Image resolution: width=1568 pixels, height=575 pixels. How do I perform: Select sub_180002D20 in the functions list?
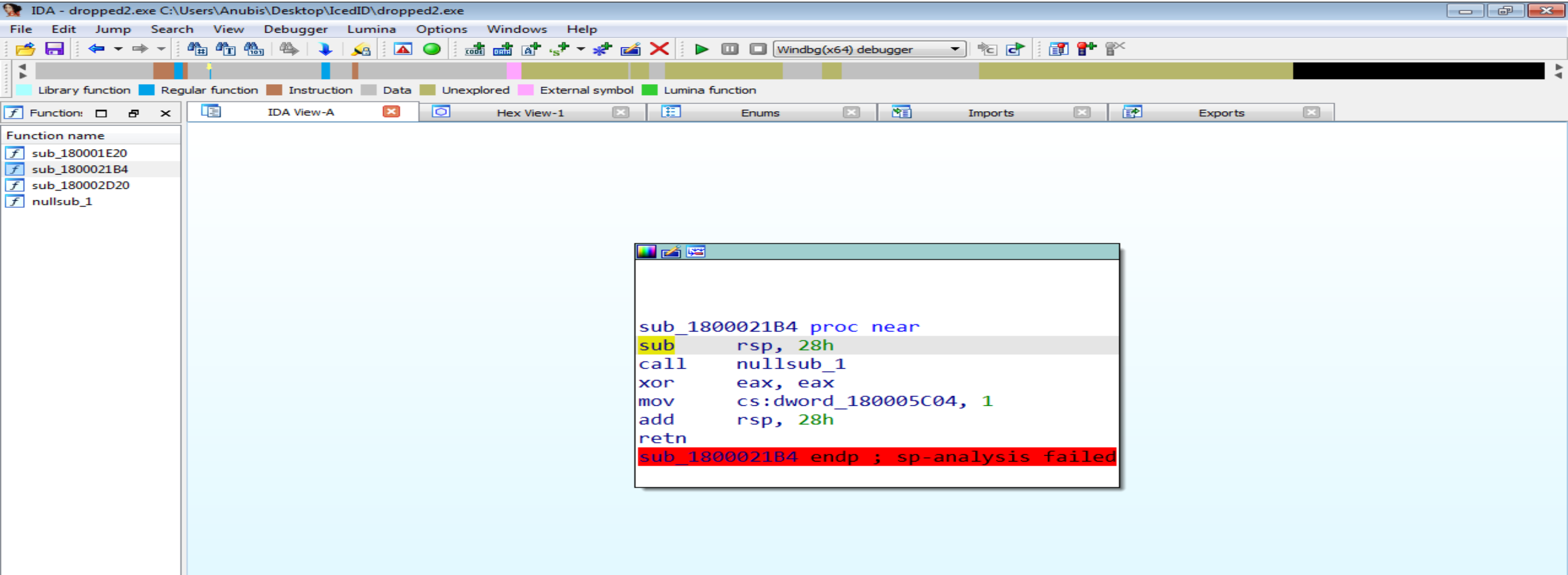click(x=80, y=185)
